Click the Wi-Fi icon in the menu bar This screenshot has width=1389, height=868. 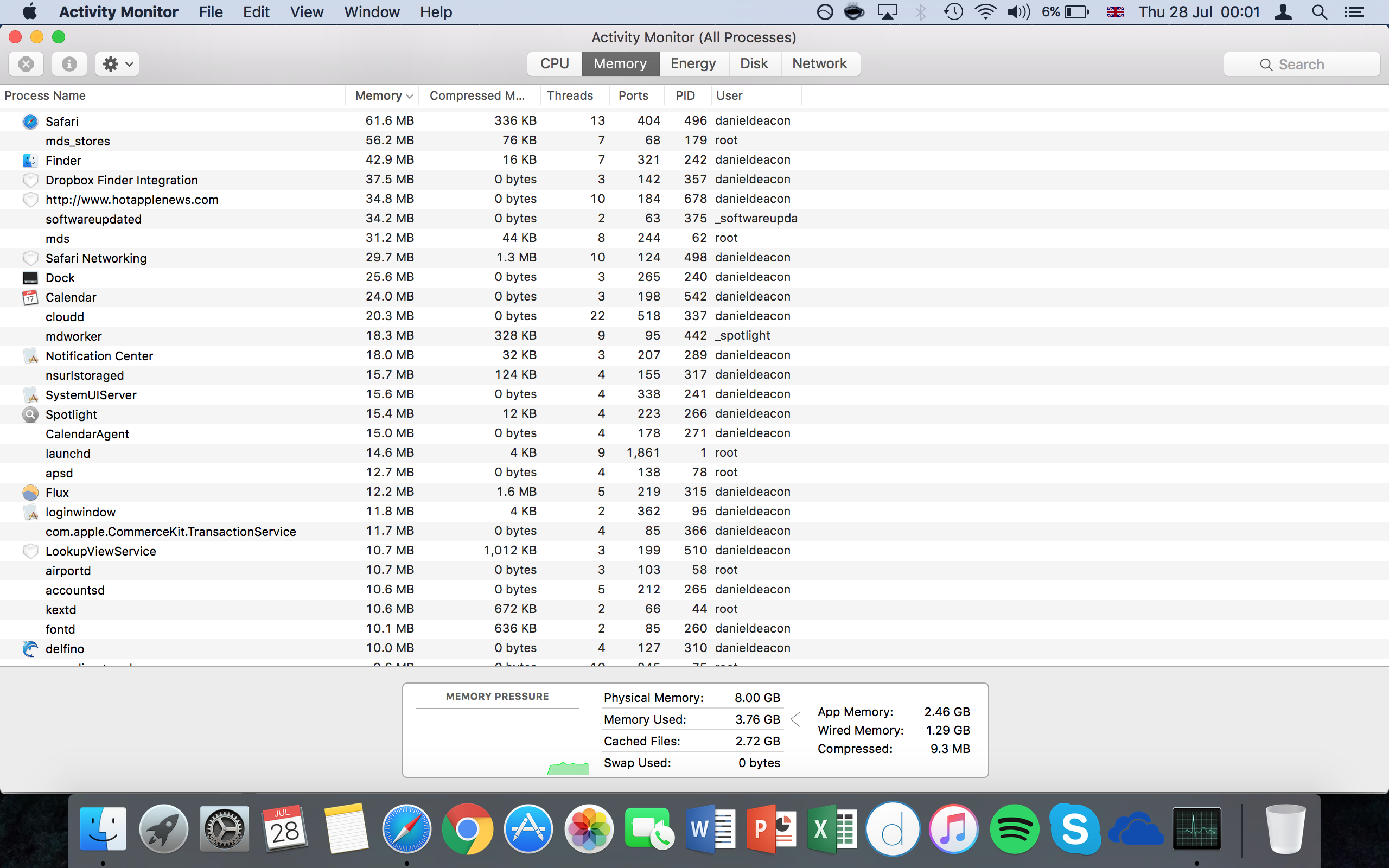(985, 11)
